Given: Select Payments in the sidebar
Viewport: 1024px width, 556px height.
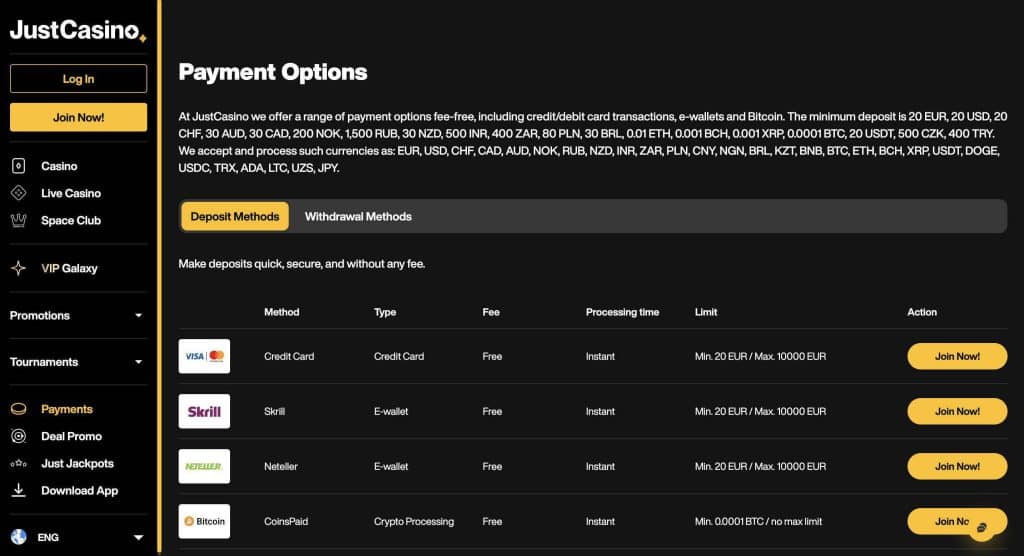Looking at the screenshot, I should (67, 409).
